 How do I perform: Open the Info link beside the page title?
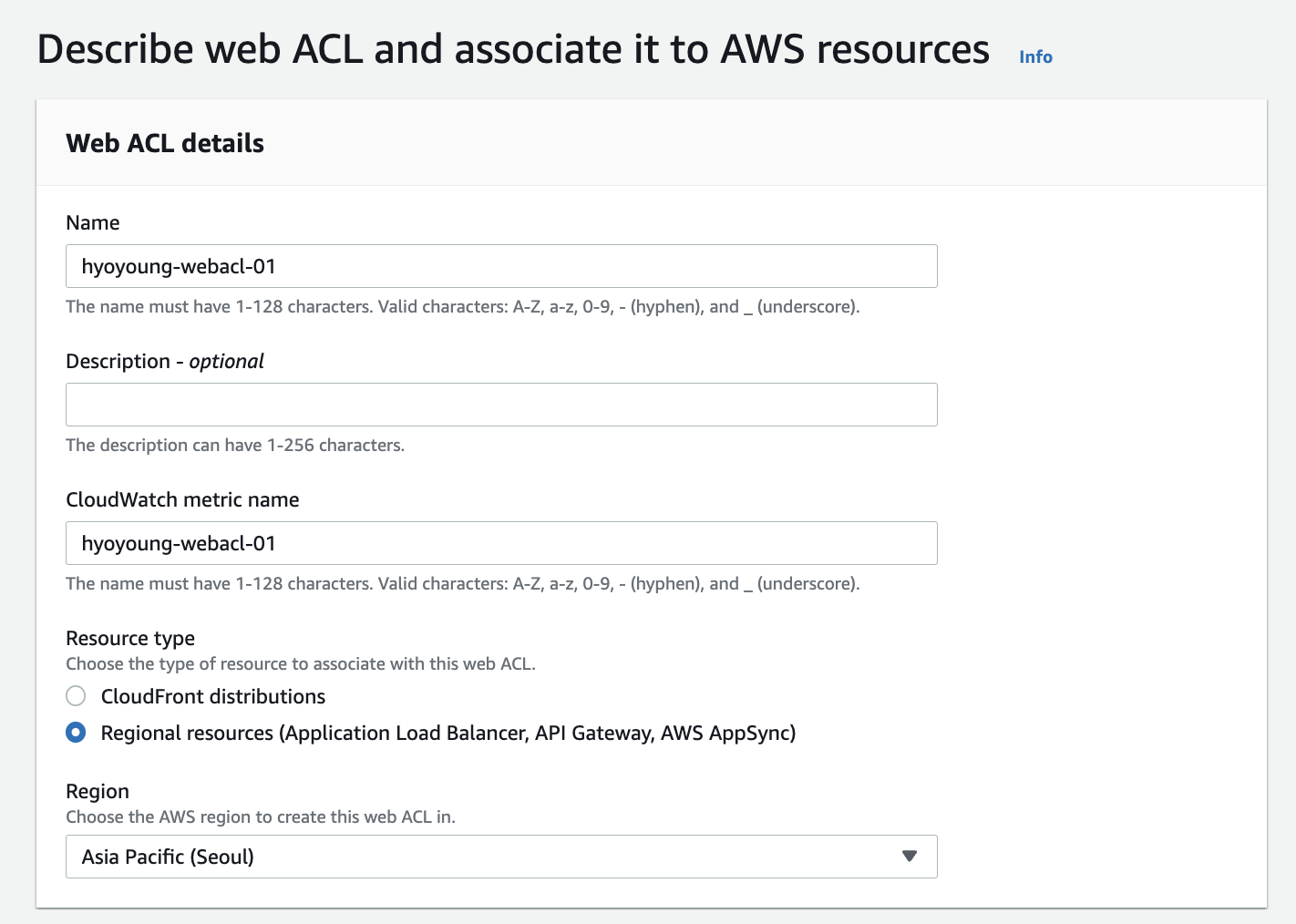click(x=1035, y=56)
